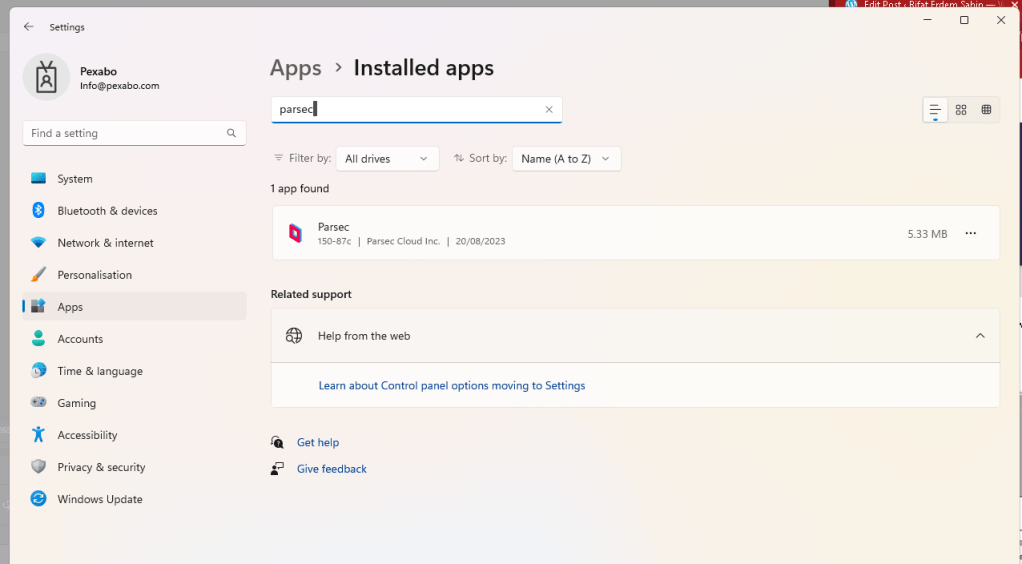Click the Give feedback link

coord(332,469)
